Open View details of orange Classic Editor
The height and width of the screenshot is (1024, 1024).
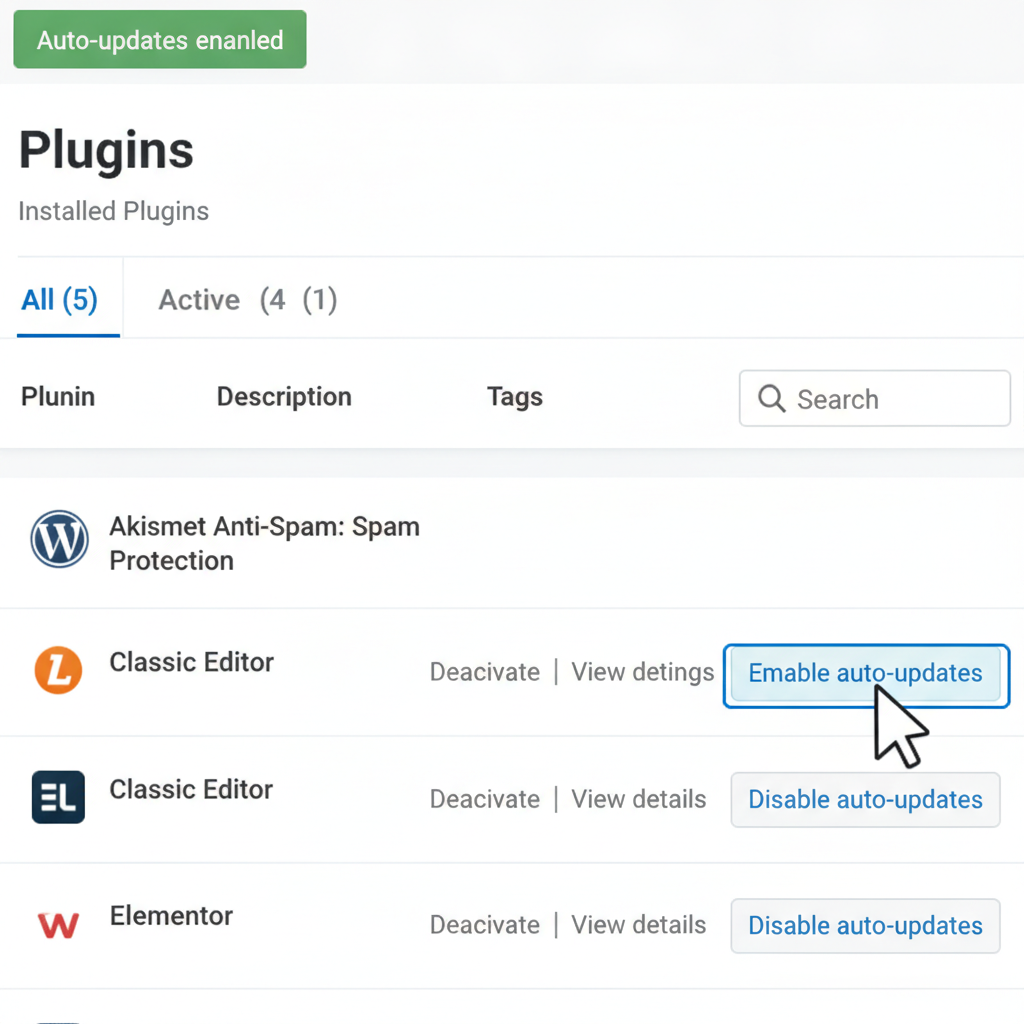(643, 672)
